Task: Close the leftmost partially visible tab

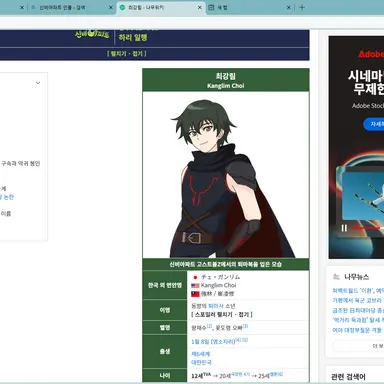Action: [22, 7]
